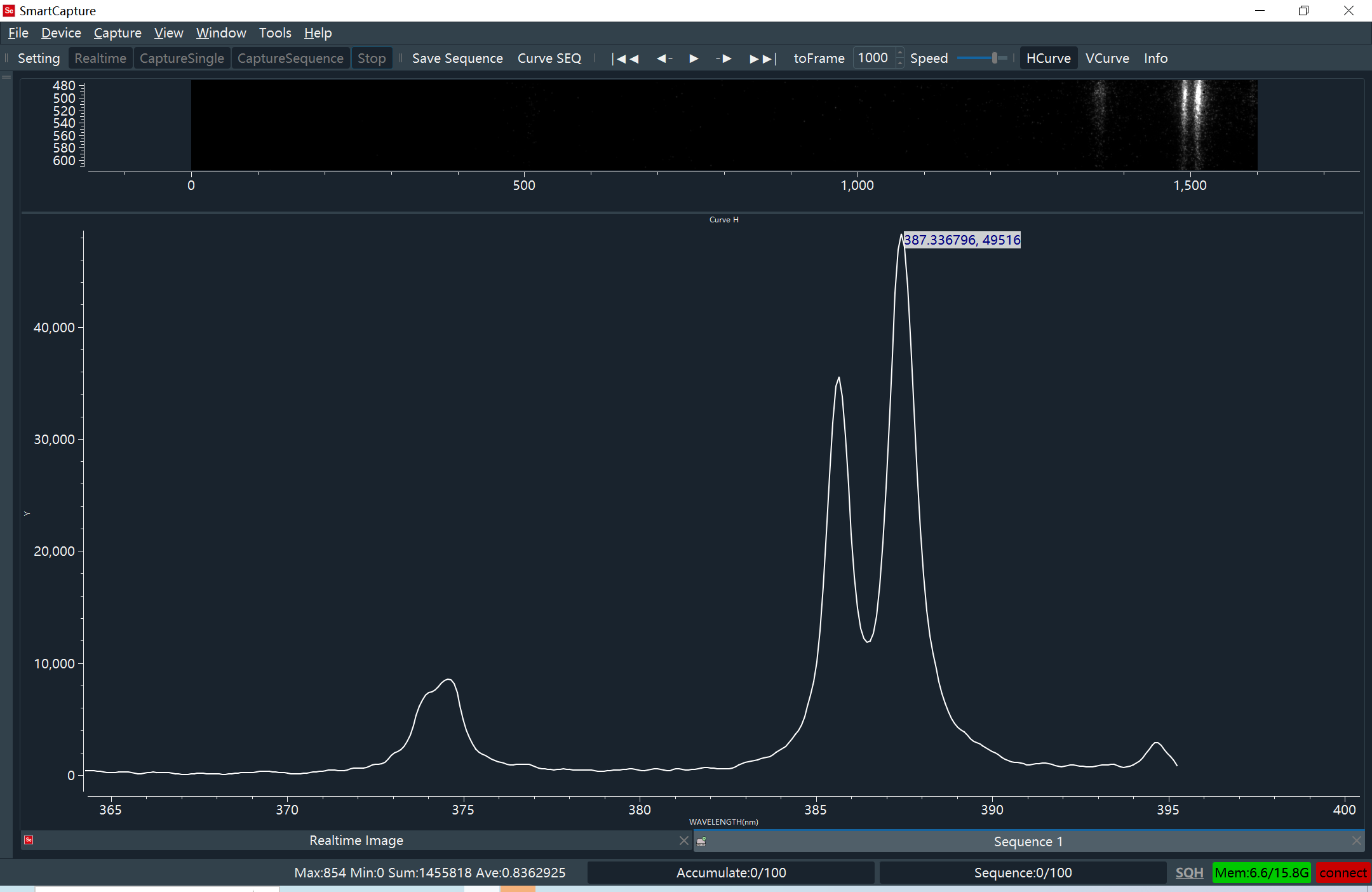Step back one frame
Viewport: 1372px width, 892px height.
[664, 58]
